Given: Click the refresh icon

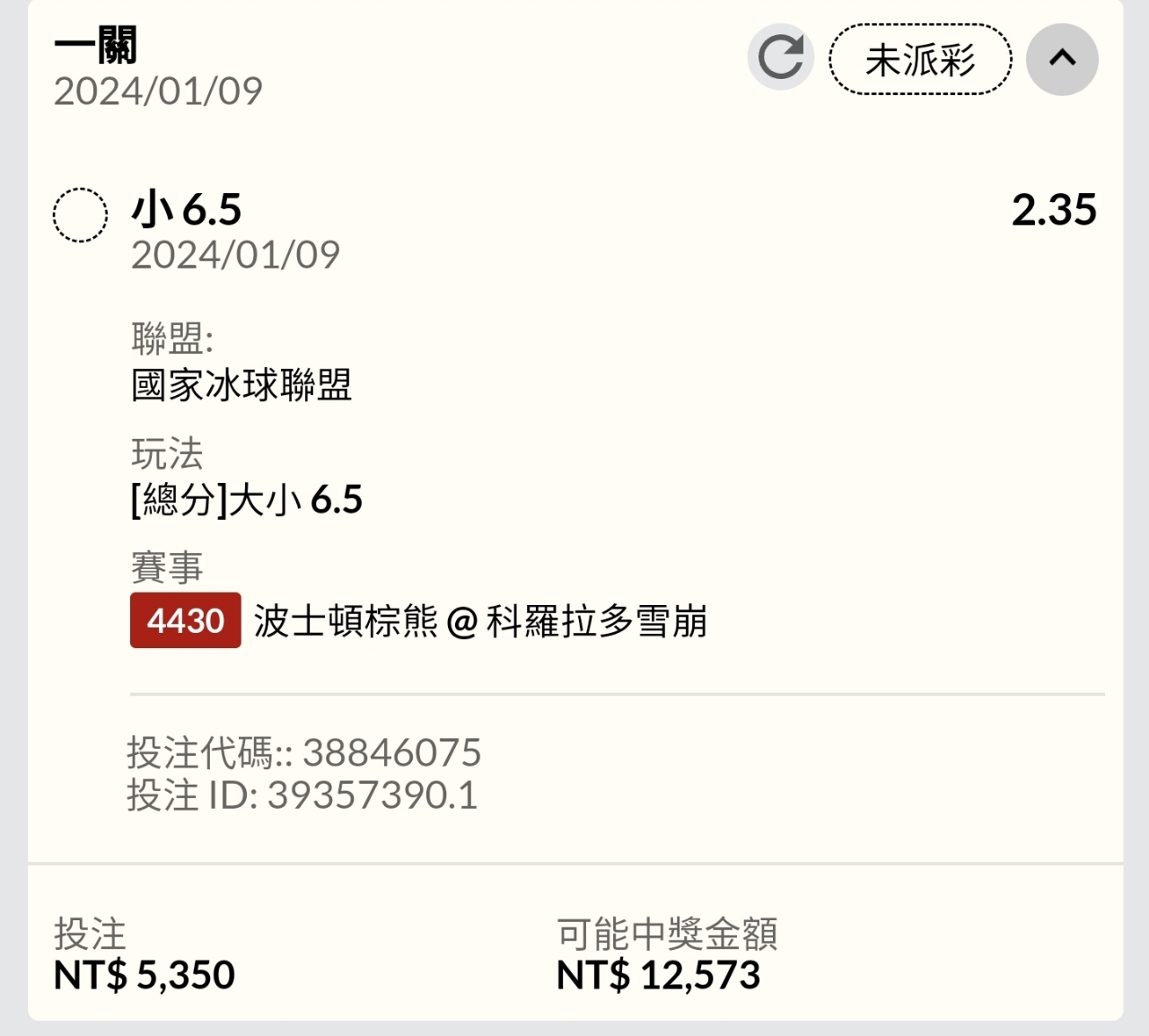Looking at the screenshot, I should click(x=780, y=58).
